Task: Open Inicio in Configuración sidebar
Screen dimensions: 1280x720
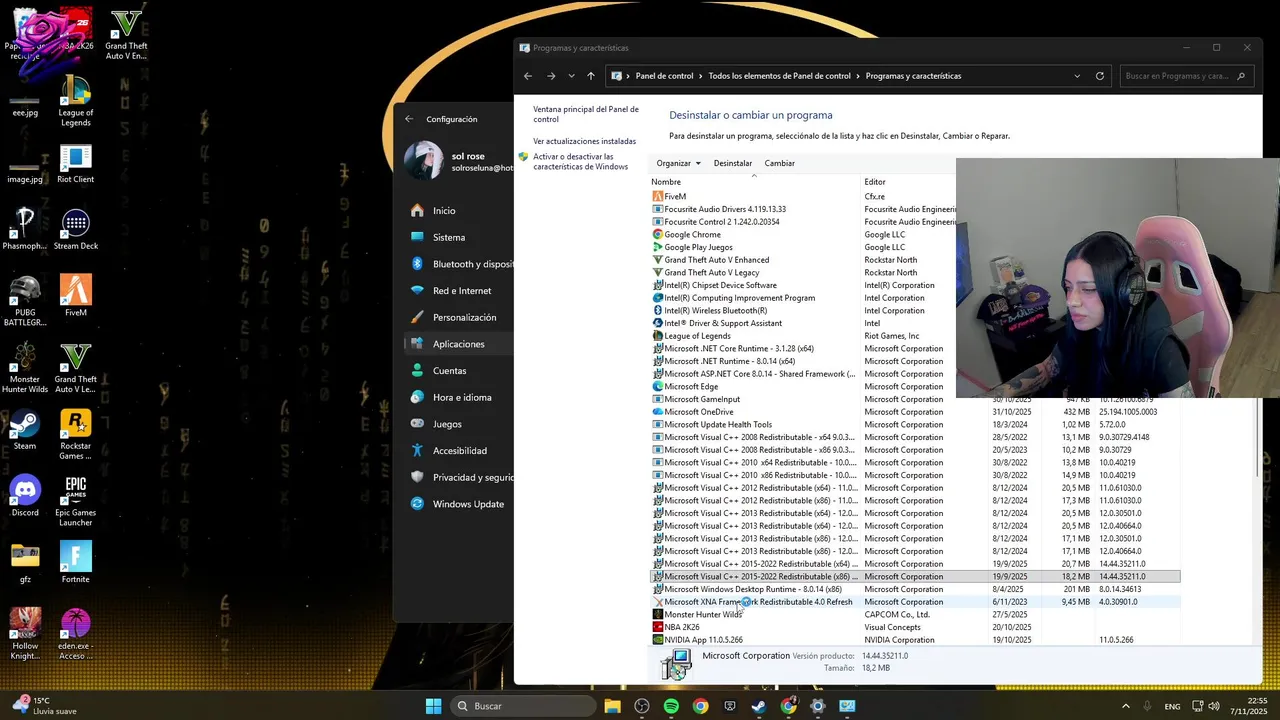Action: (x=444, y=211)
